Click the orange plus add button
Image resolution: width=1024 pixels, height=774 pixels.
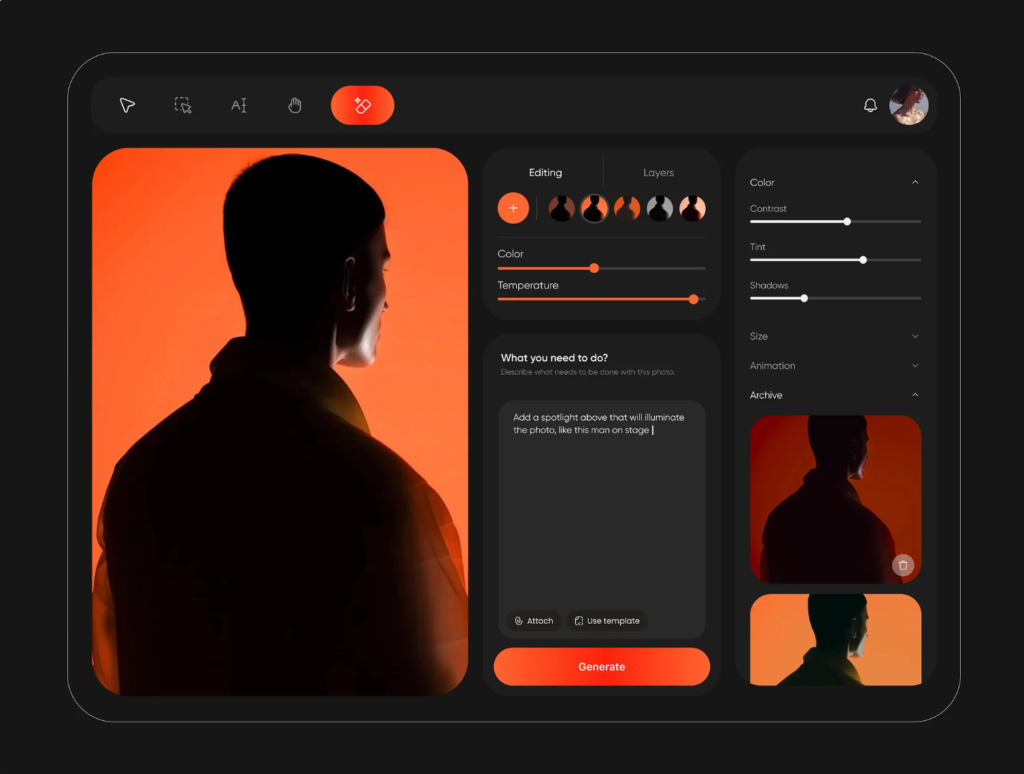[x=513, y=208]
